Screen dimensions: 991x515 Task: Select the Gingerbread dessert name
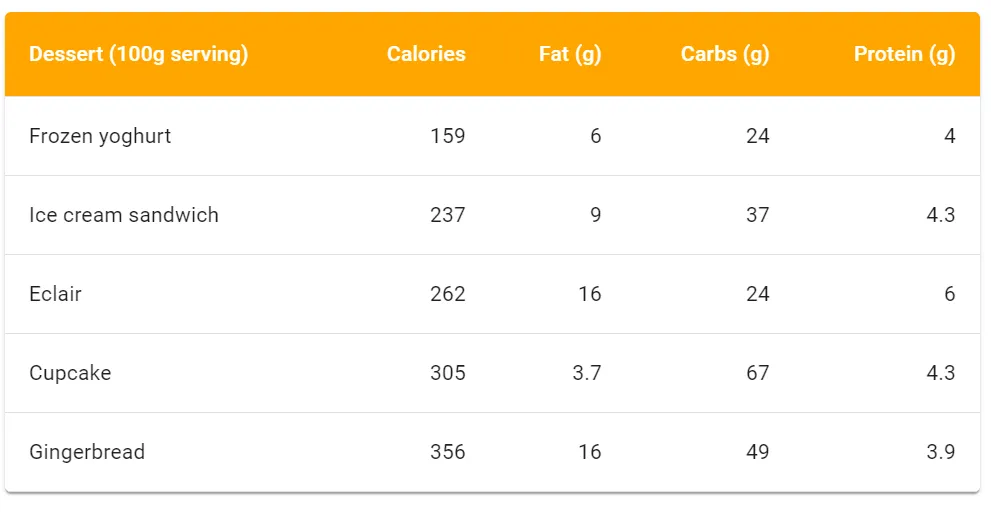(x=87, y=452)
